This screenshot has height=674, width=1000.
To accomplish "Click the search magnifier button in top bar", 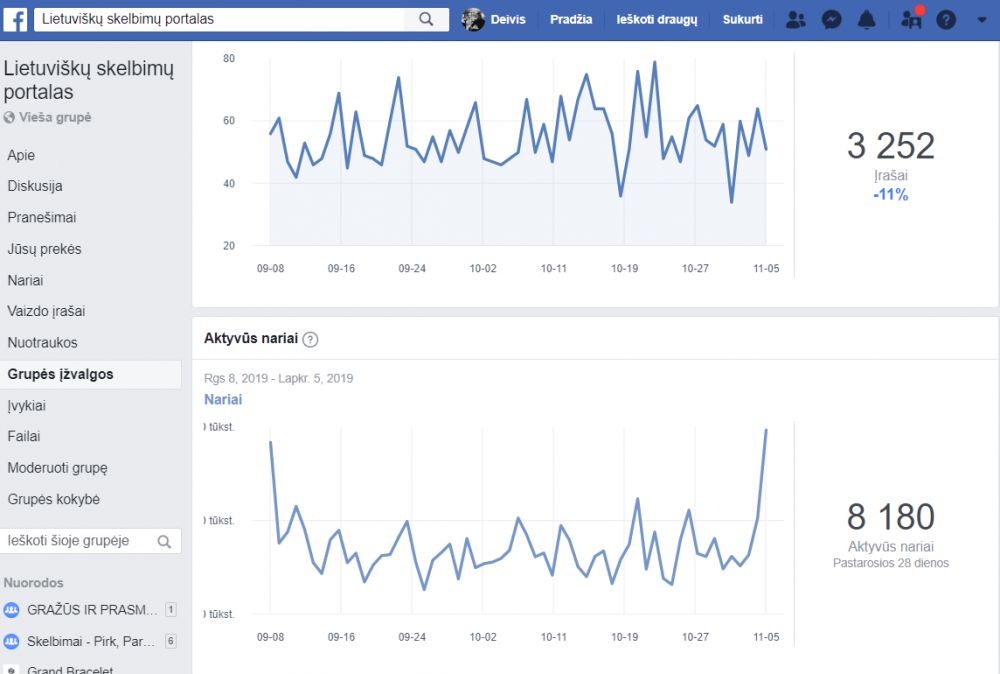I will (426, 19).
